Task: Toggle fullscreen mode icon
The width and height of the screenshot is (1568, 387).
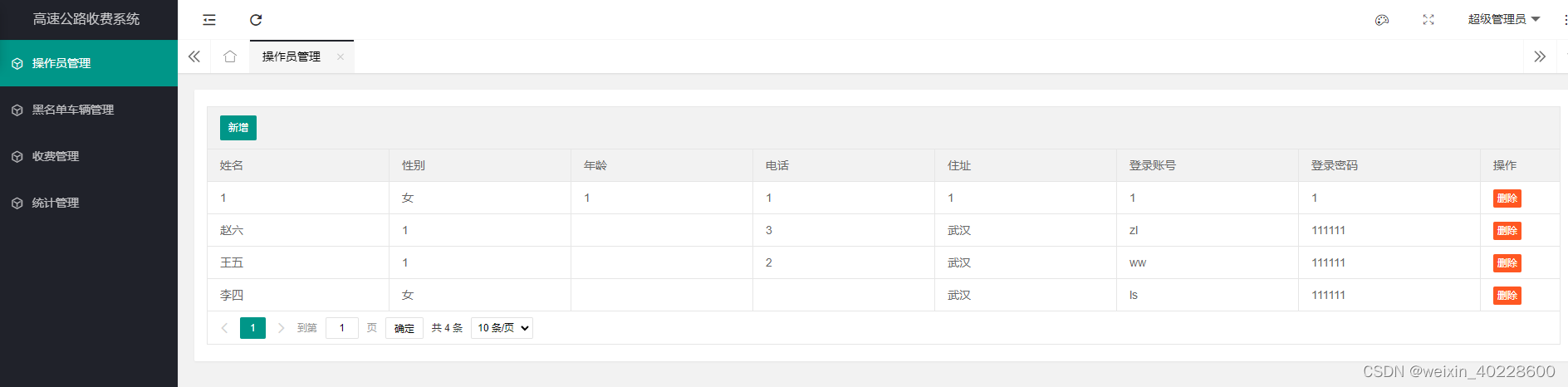Action: [x=1428, y=20]
